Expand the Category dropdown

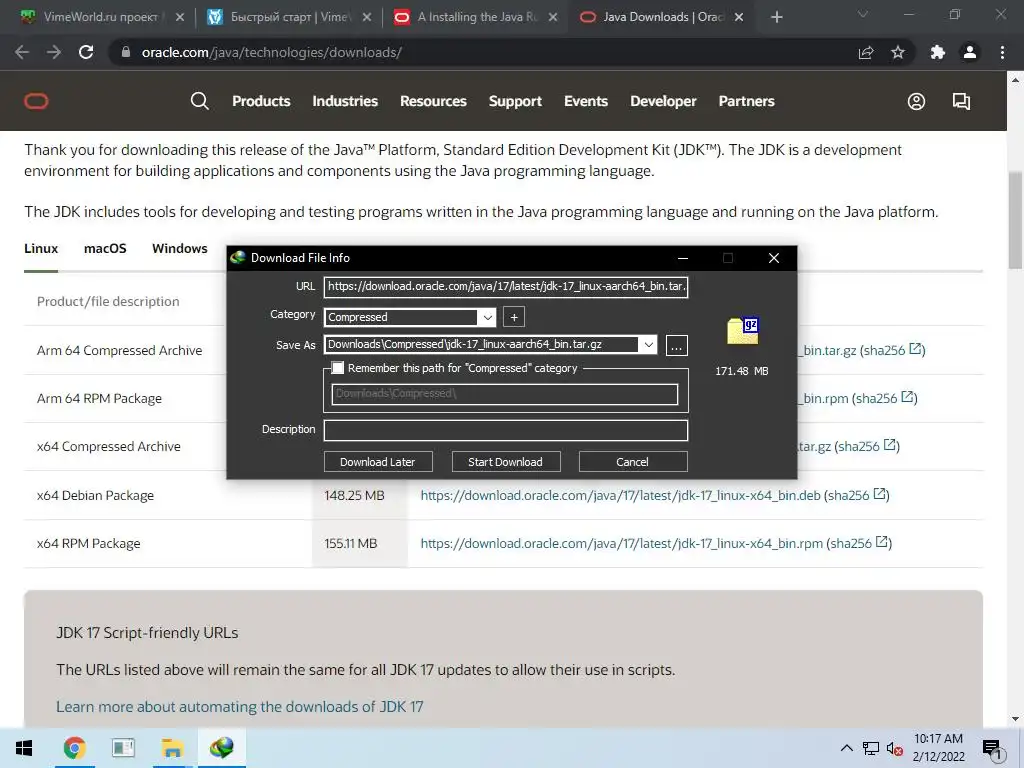pos(487,317)
